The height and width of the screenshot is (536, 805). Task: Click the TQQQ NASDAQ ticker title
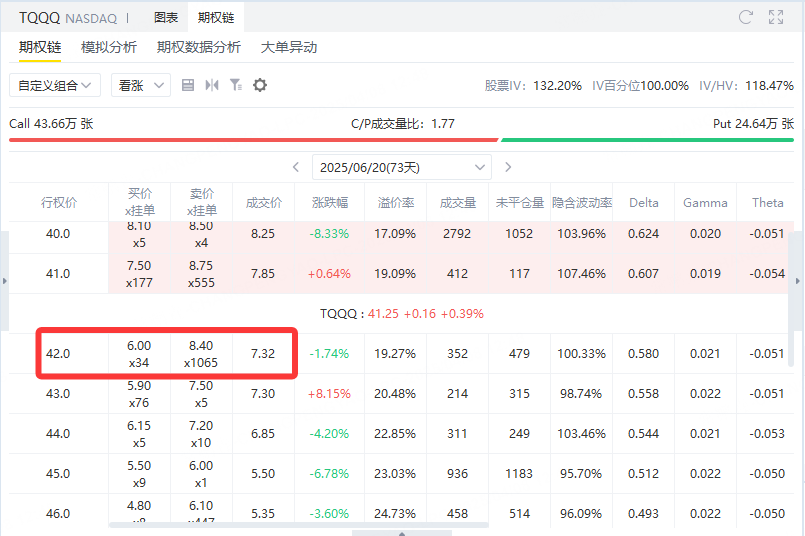[x=68, y=18]
